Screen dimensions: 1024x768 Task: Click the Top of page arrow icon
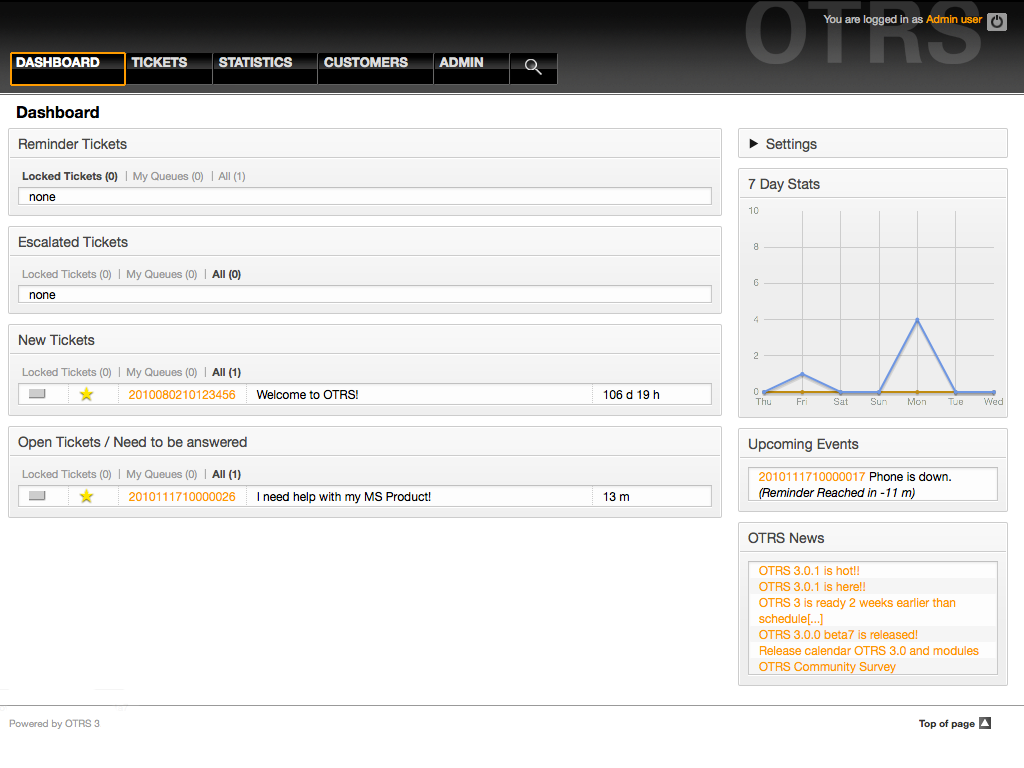[985, 723]
